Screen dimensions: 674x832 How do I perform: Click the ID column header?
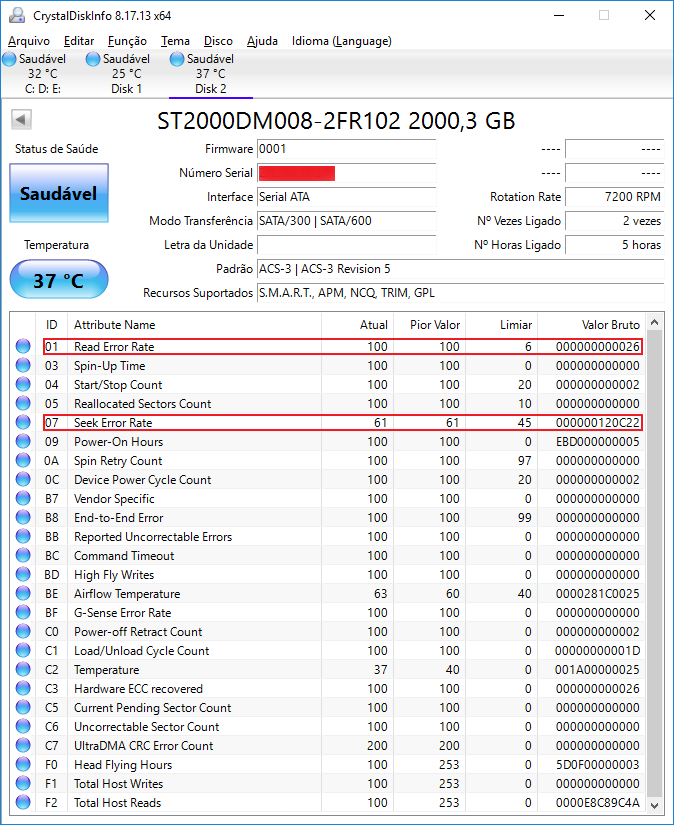coord(51,325)
